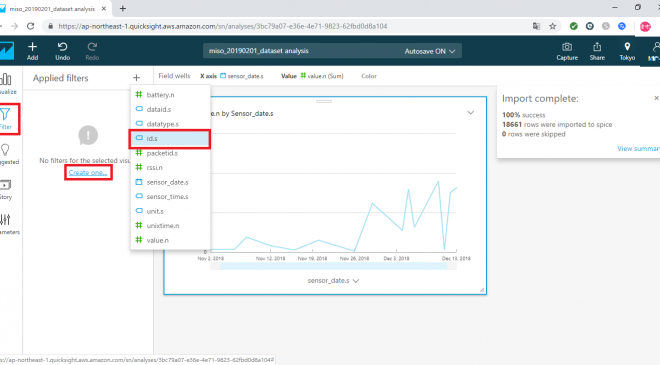This screenshot has height=365, width=660.
Task: Reload the browser page
Action: pyautogui.click(x=30, y=26)
